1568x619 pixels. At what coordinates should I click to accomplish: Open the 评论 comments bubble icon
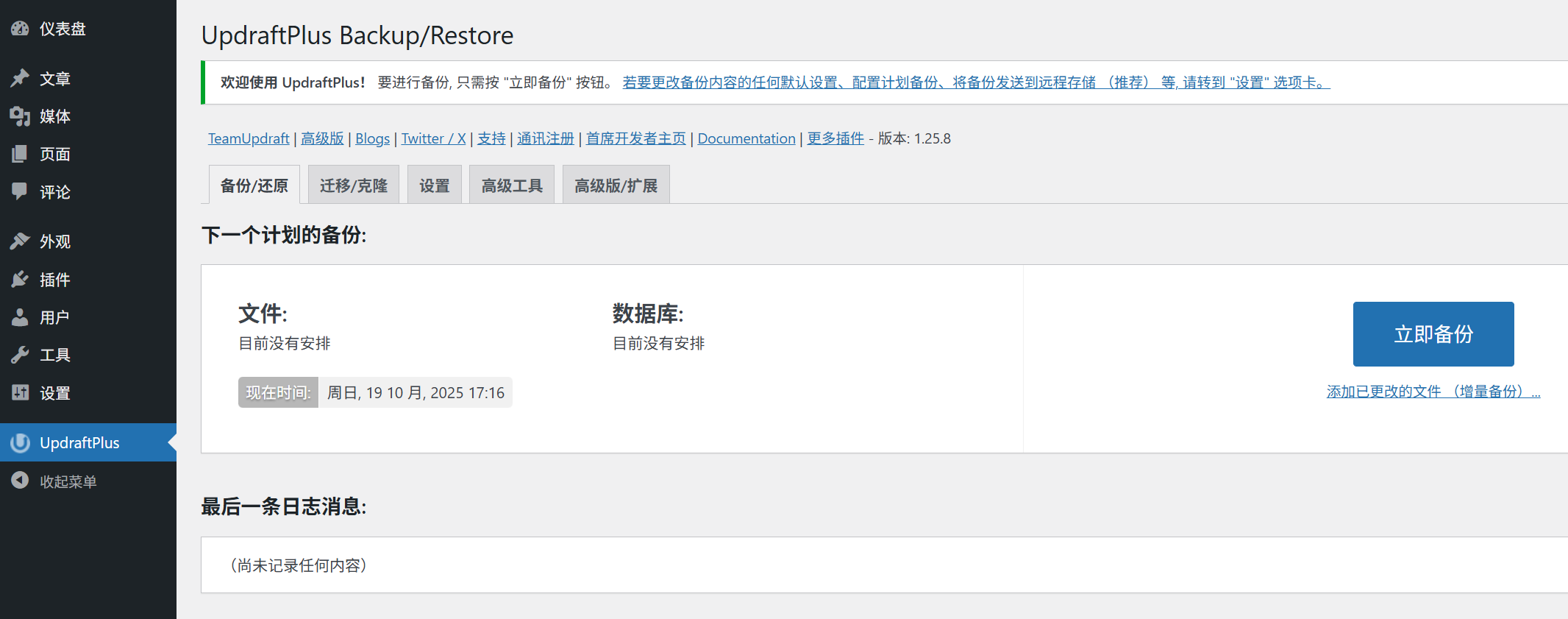click(x=20, y=191)
